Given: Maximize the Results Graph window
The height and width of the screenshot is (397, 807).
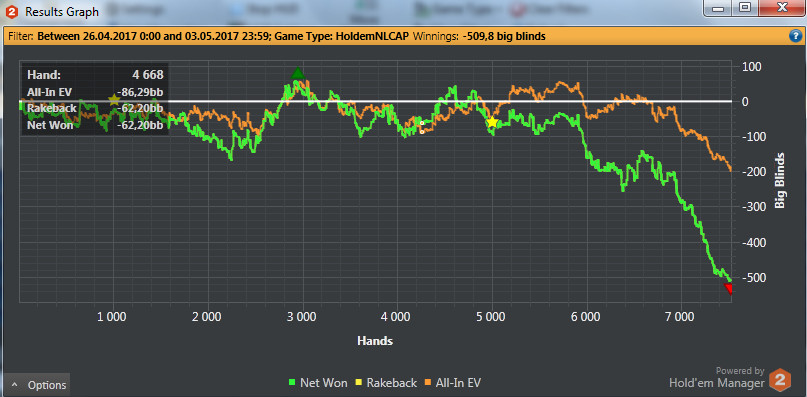Looking at the screenshot, I should click(745, 8).
